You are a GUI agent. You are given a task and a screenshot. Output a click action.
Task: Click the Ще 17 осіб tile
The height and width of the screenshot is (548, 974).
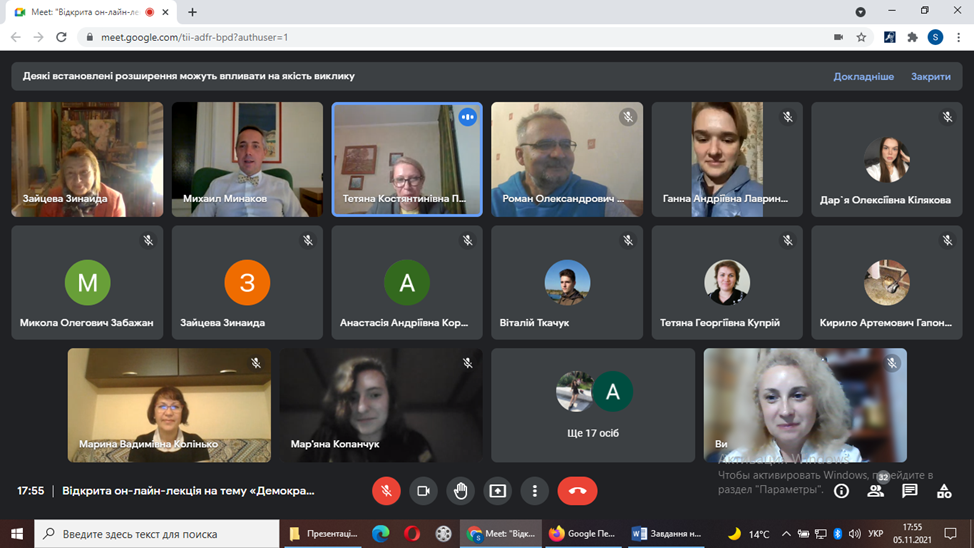click(593, 405)
